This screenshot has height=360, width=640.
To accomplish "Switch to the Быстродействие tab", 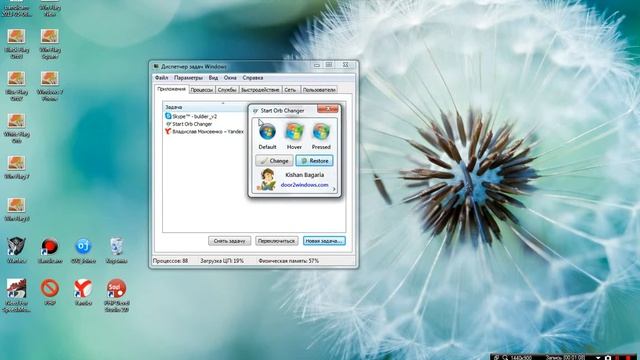I will pos(260,90).
